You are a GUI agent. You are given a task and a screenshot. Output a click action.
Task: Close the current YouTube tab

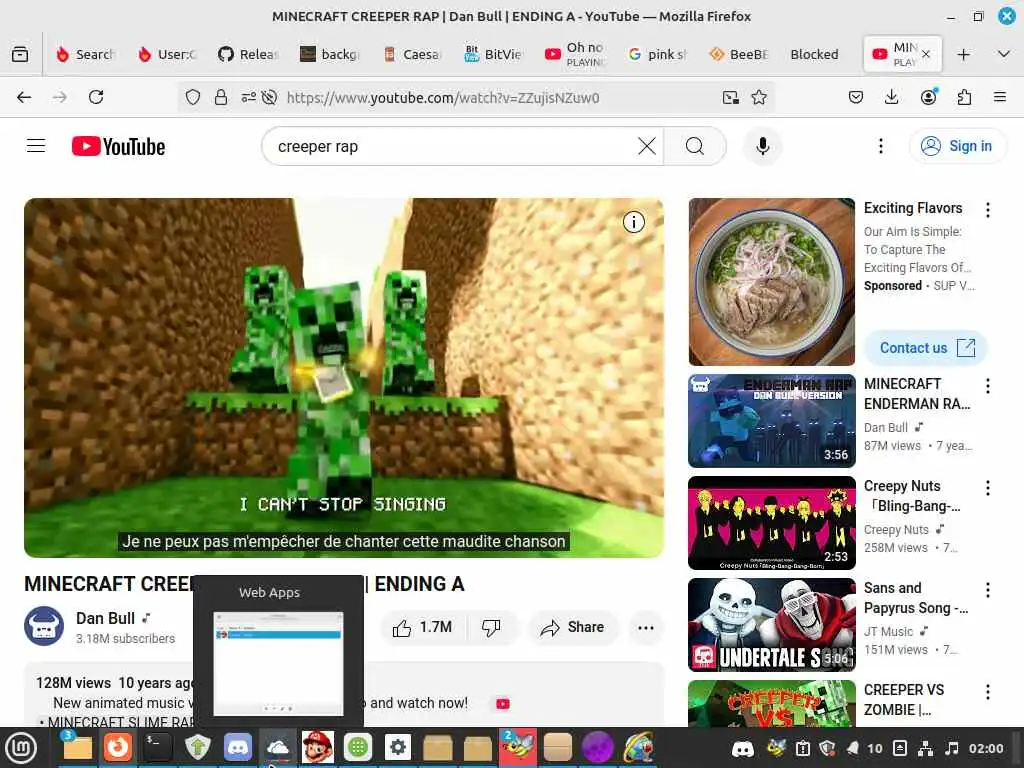pyautogui.click(x=925, y=54)
